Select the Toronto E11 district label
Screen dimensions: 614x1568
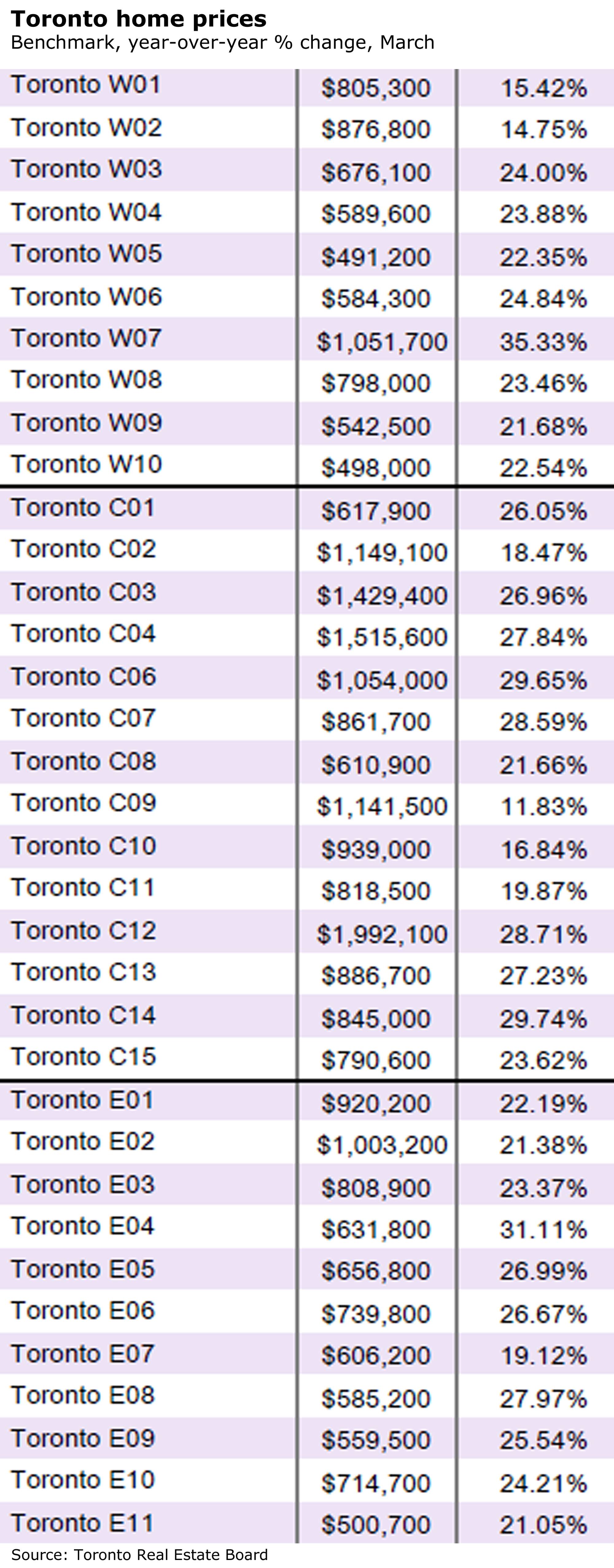pos(82,1523)
